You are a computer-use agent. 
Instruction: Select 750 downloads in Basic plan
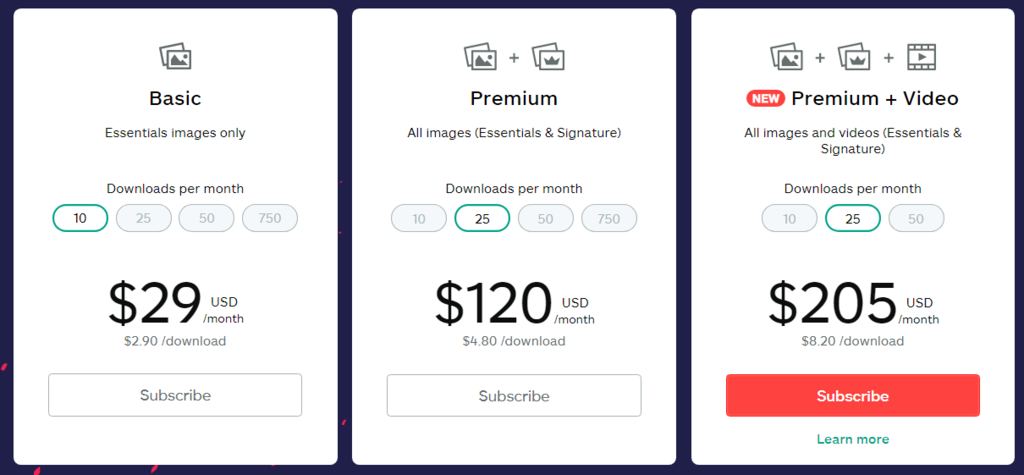tap(270, 218)
